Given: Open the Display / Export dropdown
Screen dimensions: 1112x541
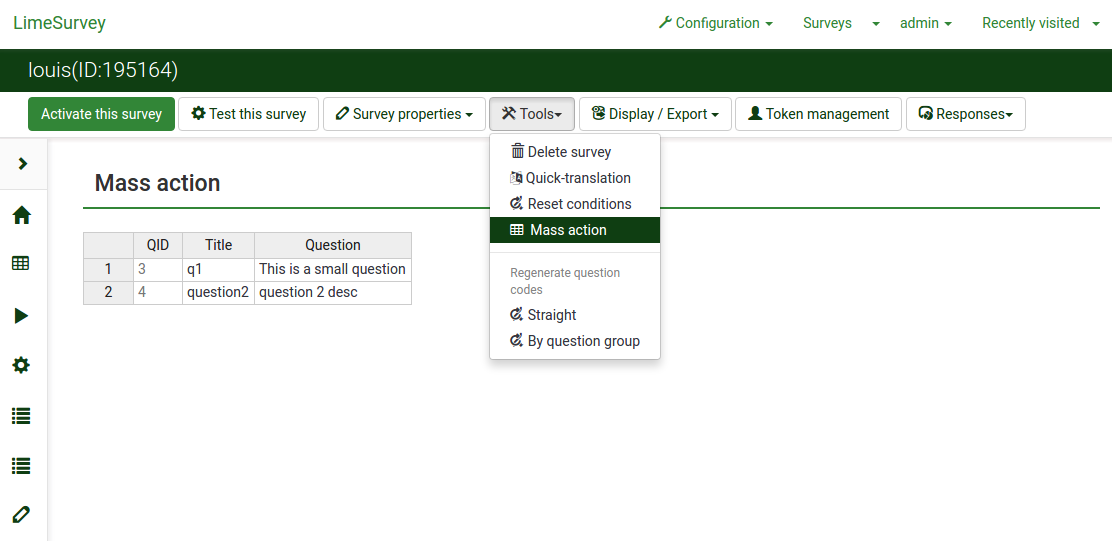Looking at the screenshot, I should [x=655, y=114].
